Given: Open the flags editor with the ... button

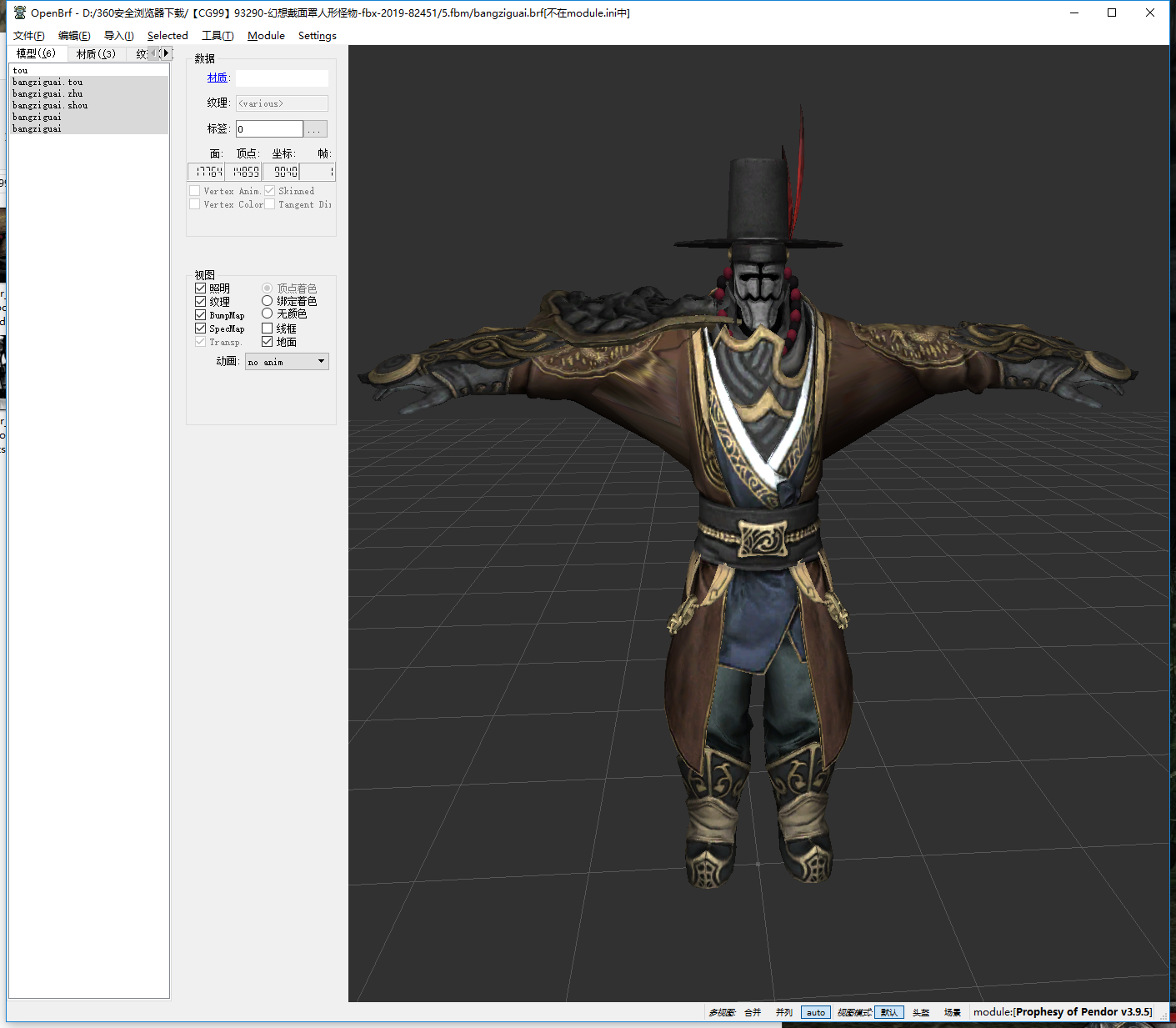Looking at the screenshot, I should click(315, 128).
